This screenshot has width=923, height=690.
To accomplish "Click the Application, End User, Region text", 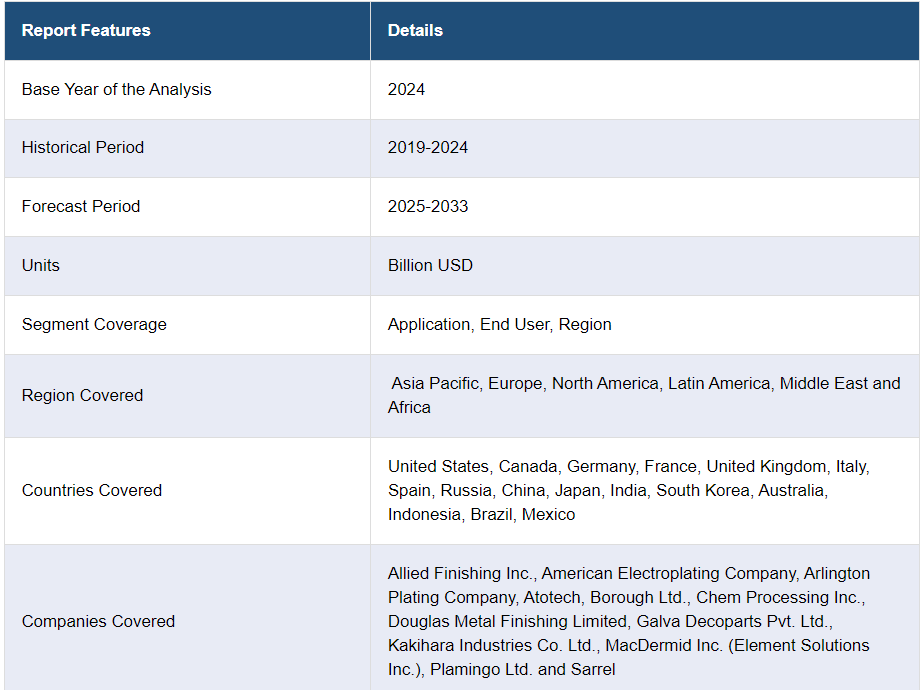I will click(500, 324).
